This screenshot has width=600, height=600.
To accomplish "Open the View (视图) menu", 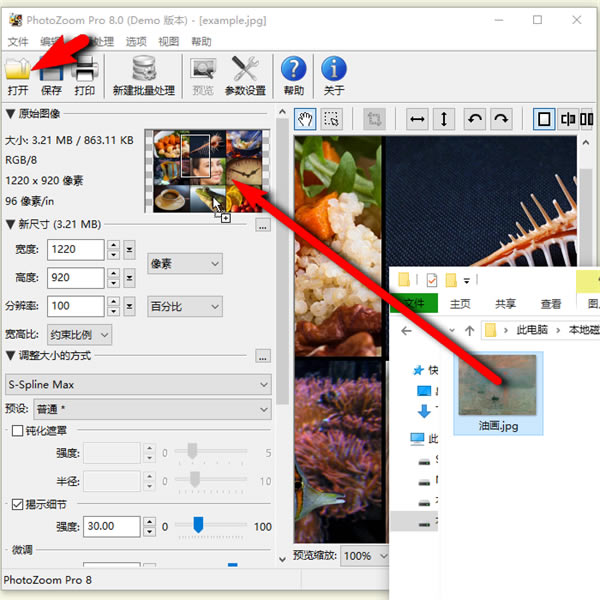I will [x=169, y=41].
